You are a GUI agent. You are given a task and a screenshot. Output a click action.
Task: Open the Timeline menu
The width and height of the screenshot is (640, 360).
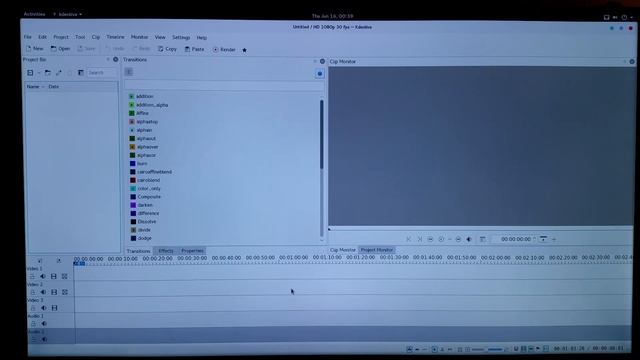[115, 37]
